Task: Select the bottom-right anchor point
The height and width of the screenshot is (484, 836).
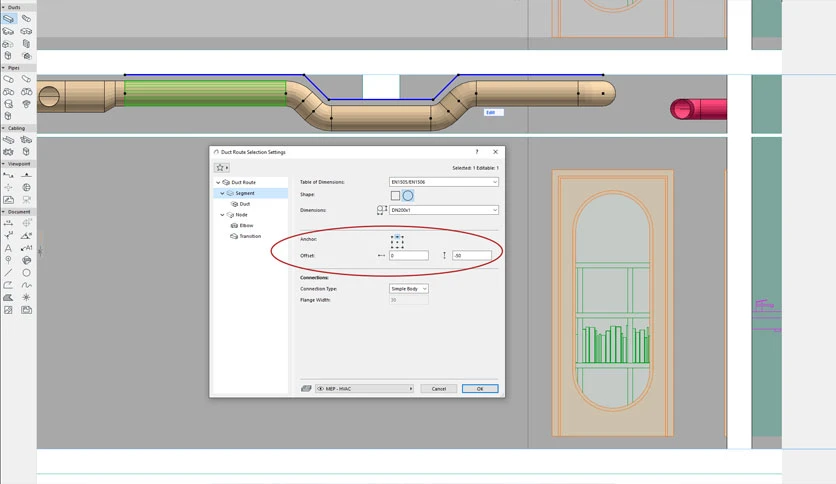Action: 403,247
